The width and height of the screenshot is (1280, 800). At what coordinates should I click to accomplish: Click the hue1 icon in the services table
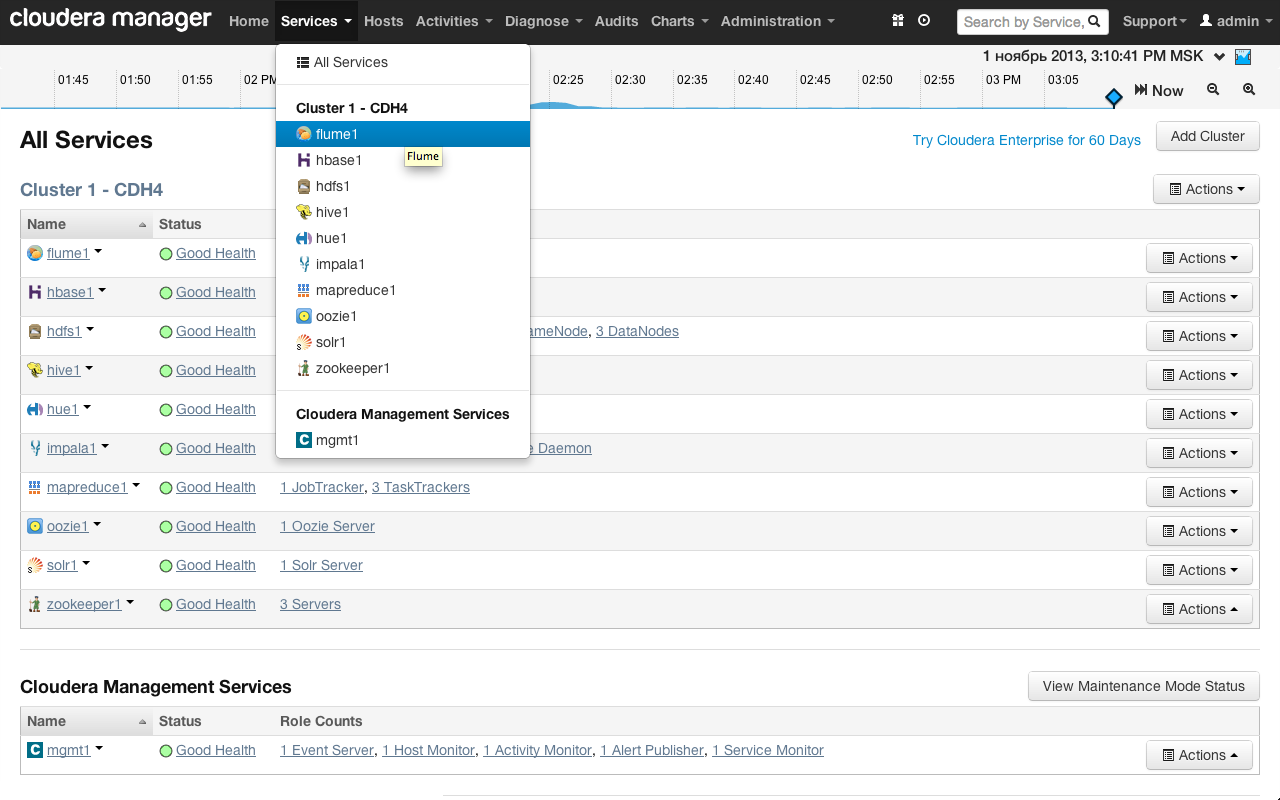pyautogui.click(x=35, y=409)
